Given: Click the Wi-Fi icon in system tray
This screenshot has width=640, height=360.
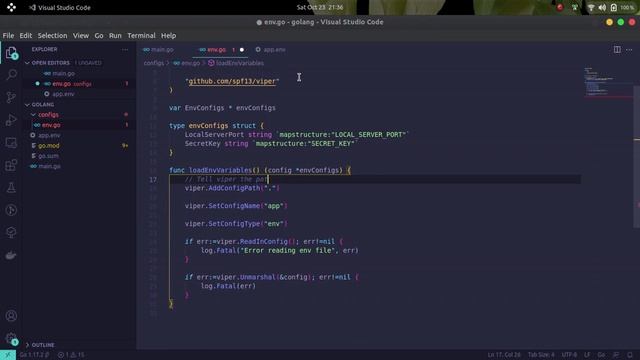Looking at the screenshot, I should point(591,7).
